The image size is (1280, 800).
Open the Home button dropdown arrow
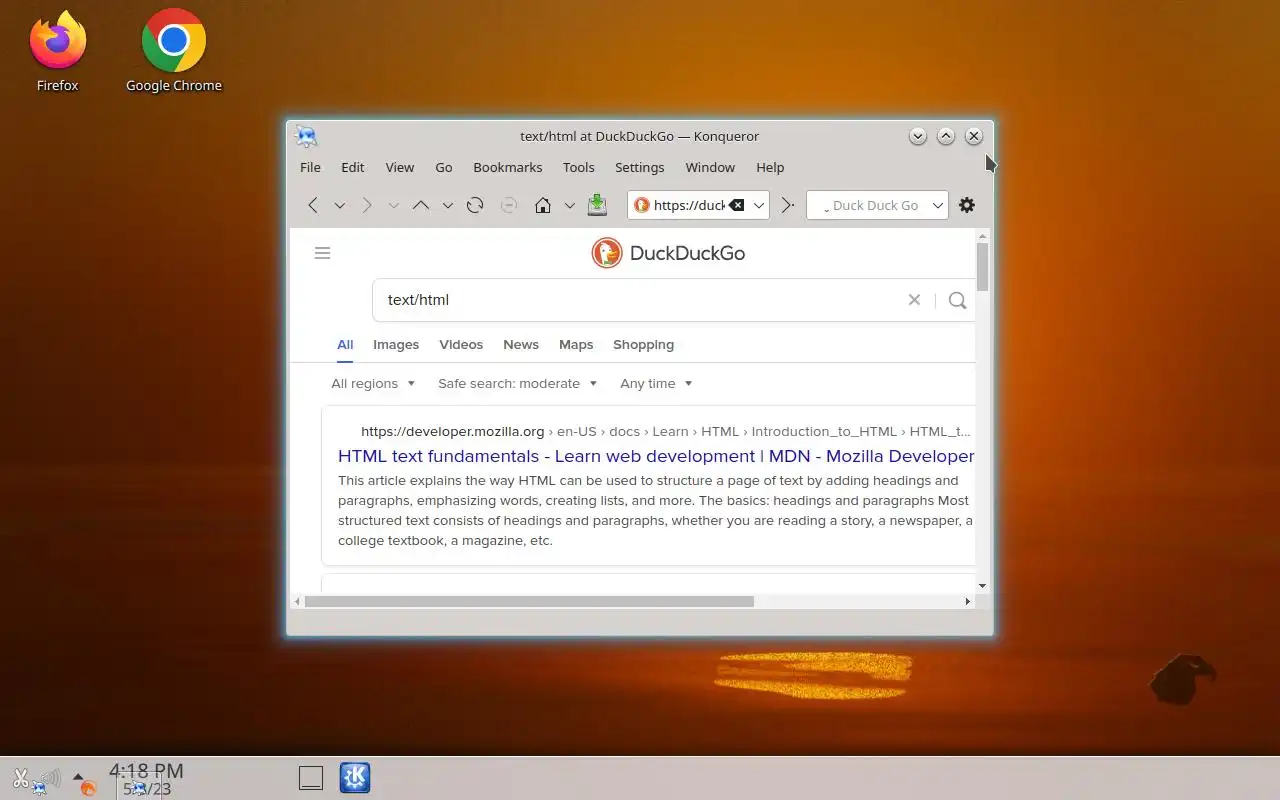(570, 205)
